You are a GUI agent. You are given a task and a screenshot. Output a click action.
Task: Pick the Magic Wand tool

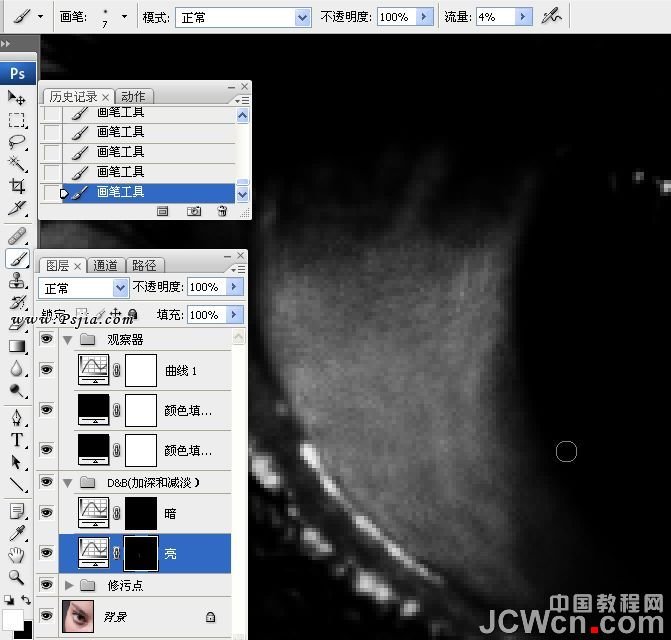pos(17,163)
